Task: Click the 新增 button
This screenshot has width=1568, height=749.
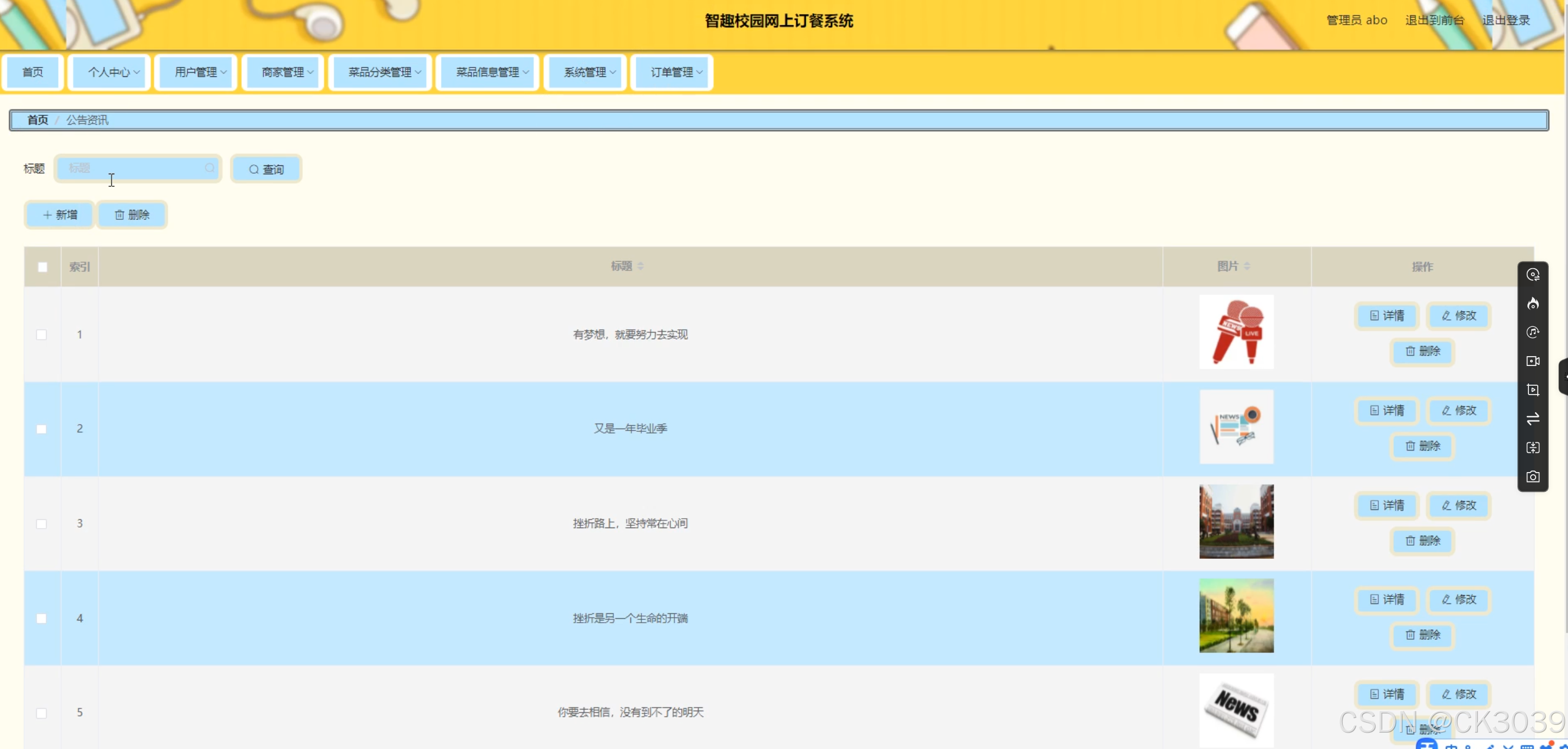Action: (x=60, y=215)
